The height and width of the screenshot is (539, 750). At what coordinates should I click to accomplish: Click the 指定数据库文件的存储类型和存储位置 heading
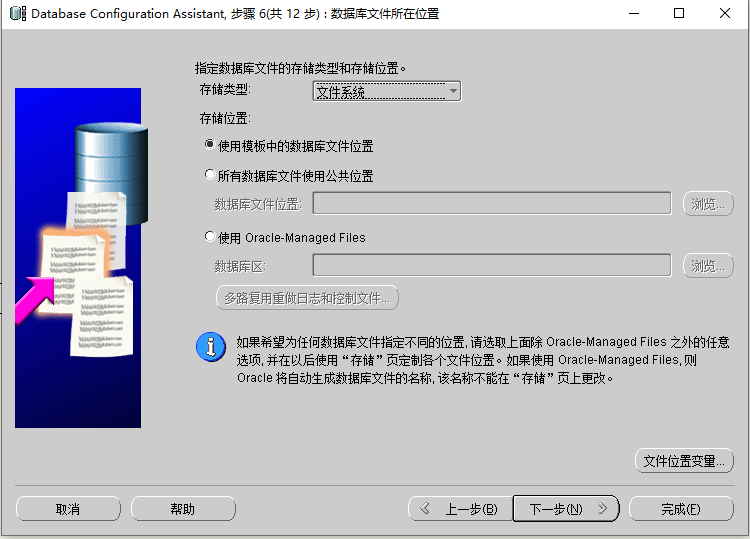pos(300,68)
